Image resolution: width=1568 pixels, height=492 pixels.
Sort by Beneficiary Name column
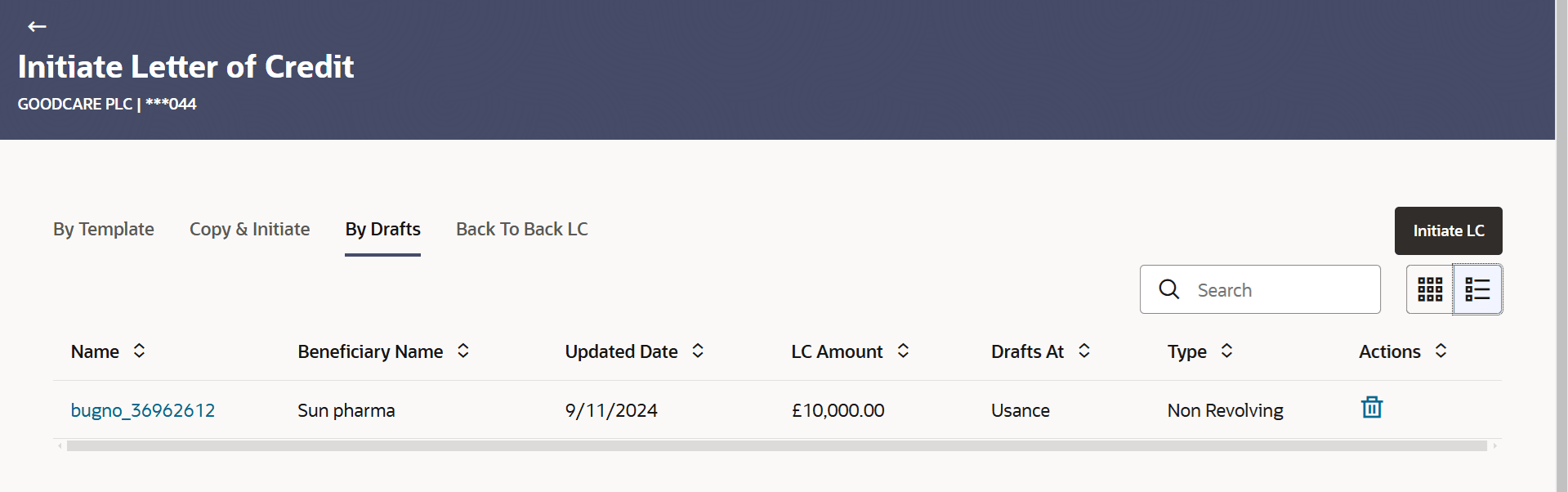click(463, 351)
